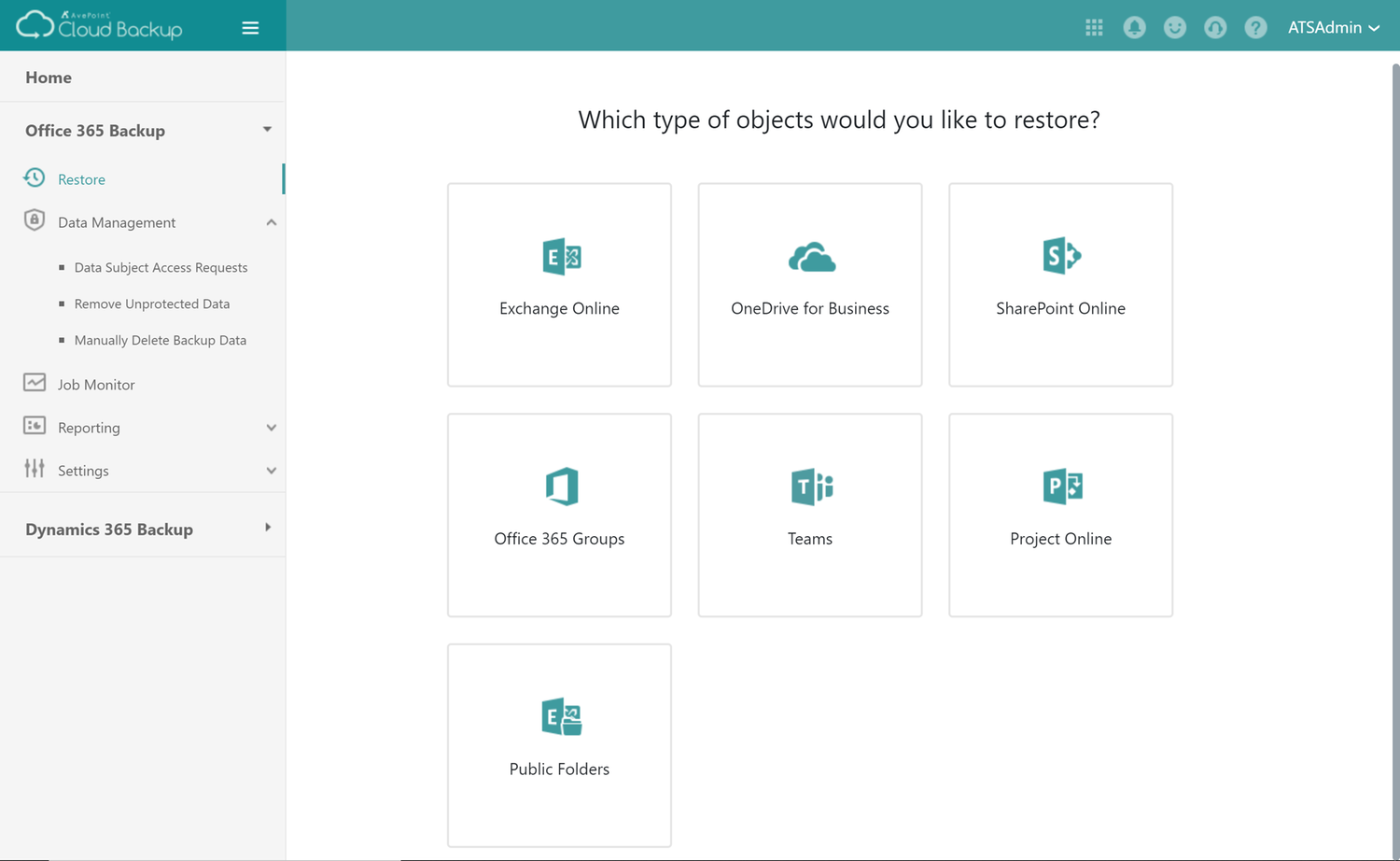Navigate to Data Subject Access Requests
Screen dimensions: 1400x861
161,267
